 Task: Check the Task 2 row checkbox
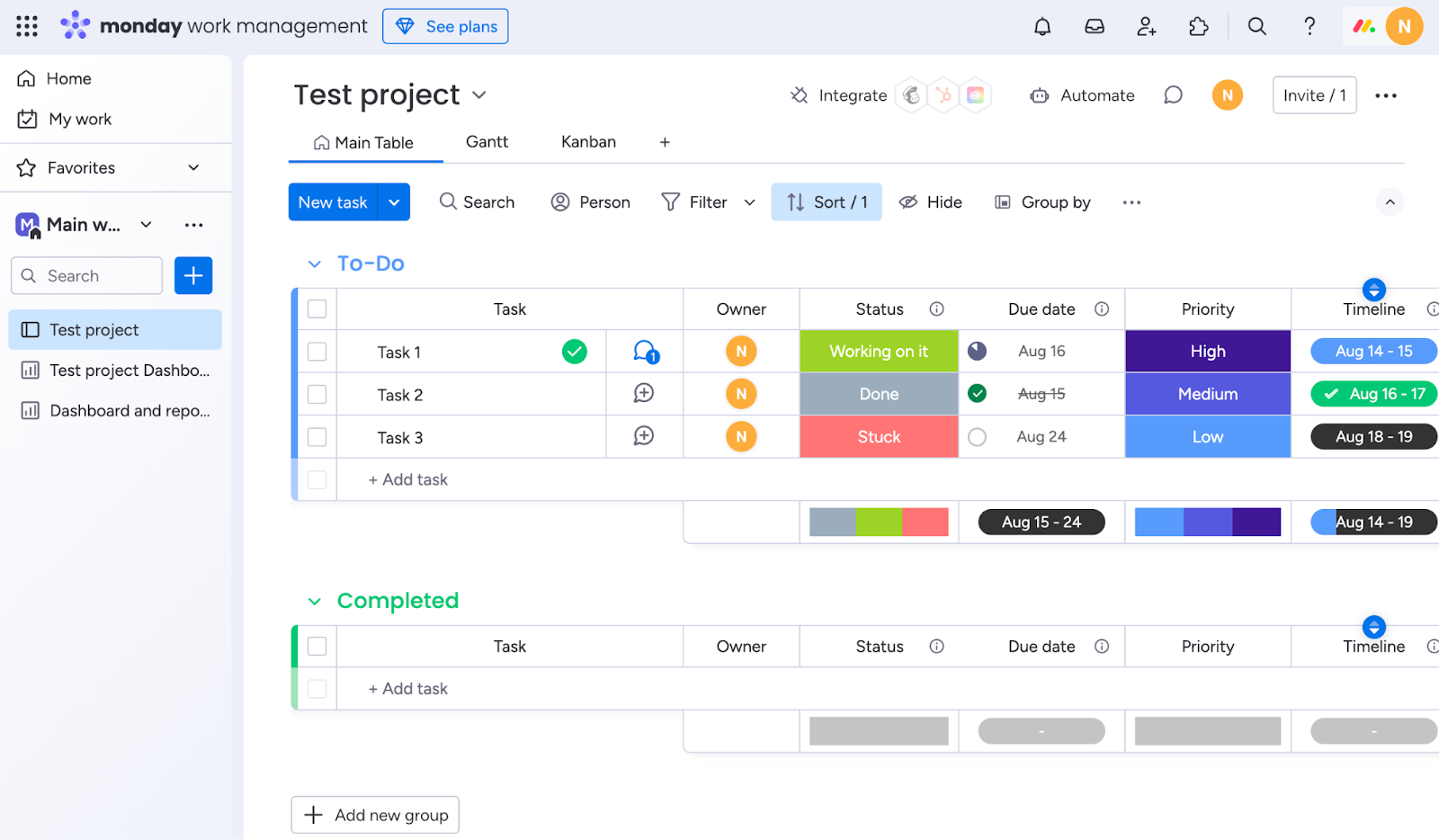click(317, 394)
